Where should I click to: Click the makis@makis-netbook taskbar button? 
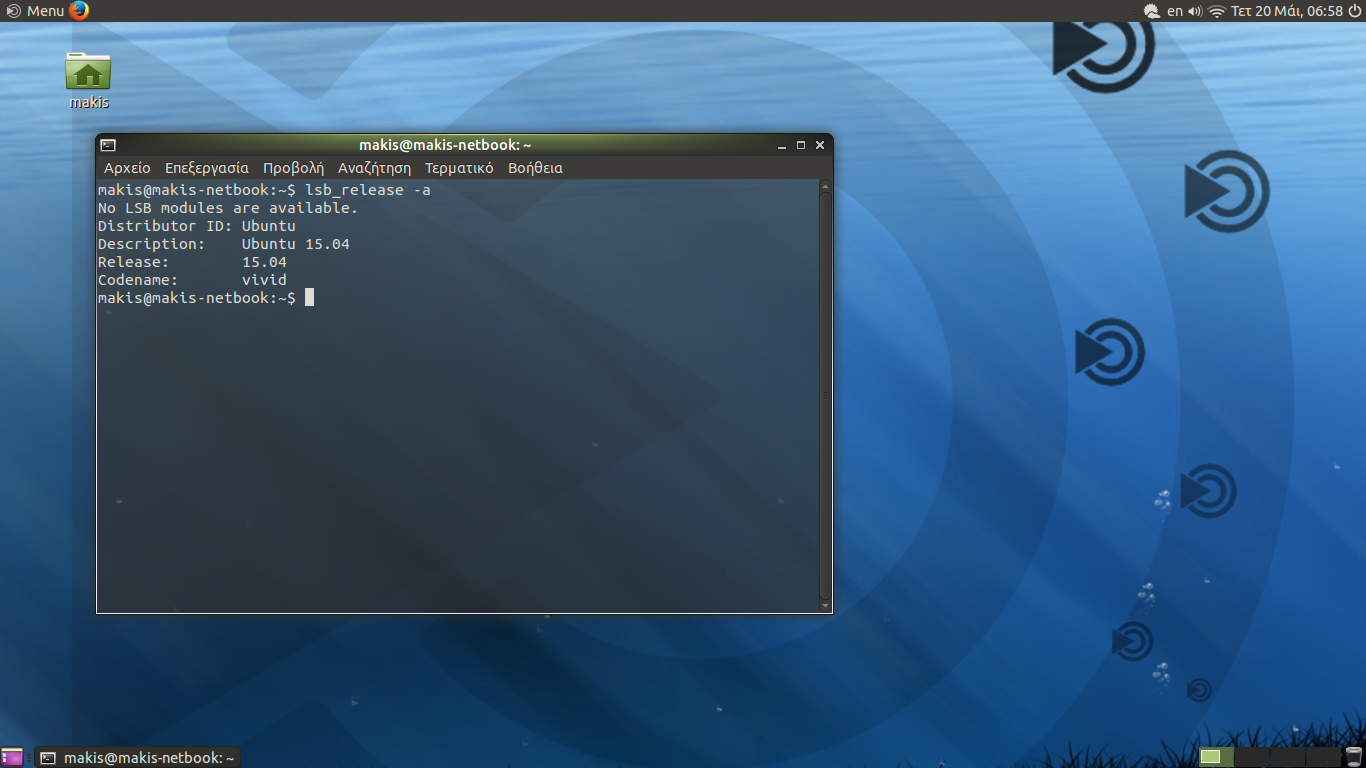(138, 758)
